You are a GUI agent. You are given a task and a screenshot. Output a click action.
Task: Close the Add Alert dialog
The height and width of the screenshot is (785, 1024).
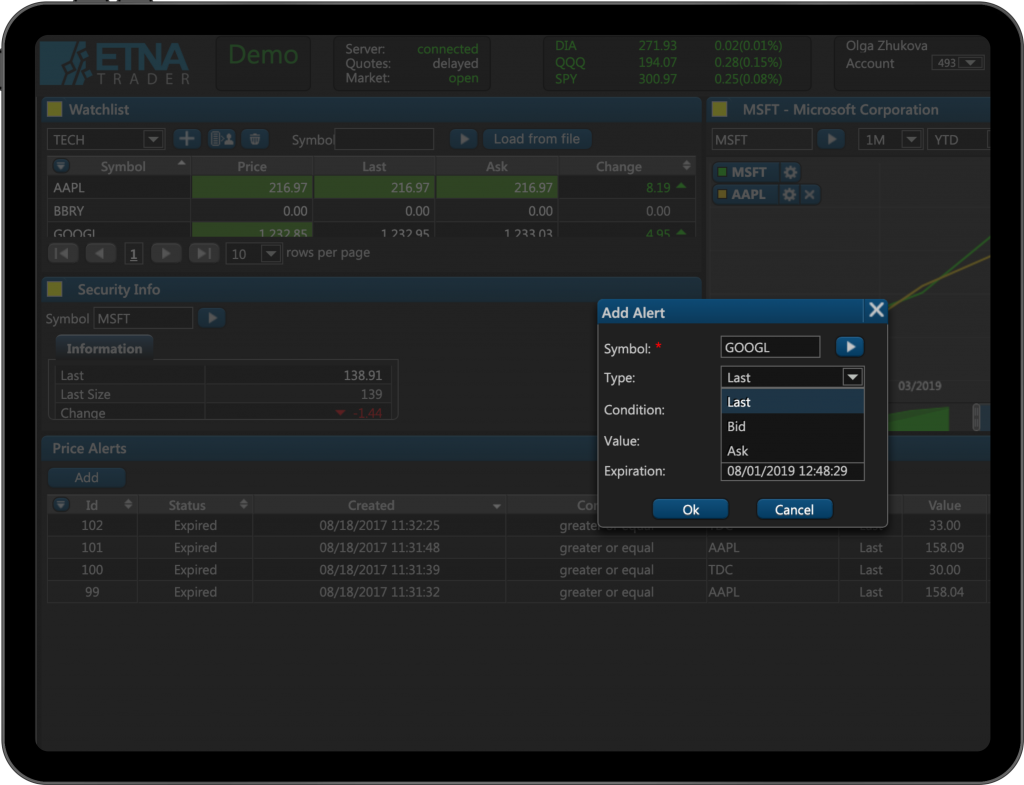click(x=876, y=310)
